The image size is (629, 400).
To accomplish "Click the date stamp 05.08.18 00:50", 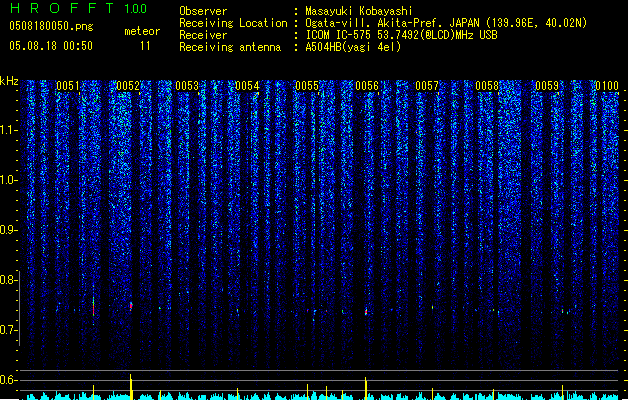I will 51,46.
